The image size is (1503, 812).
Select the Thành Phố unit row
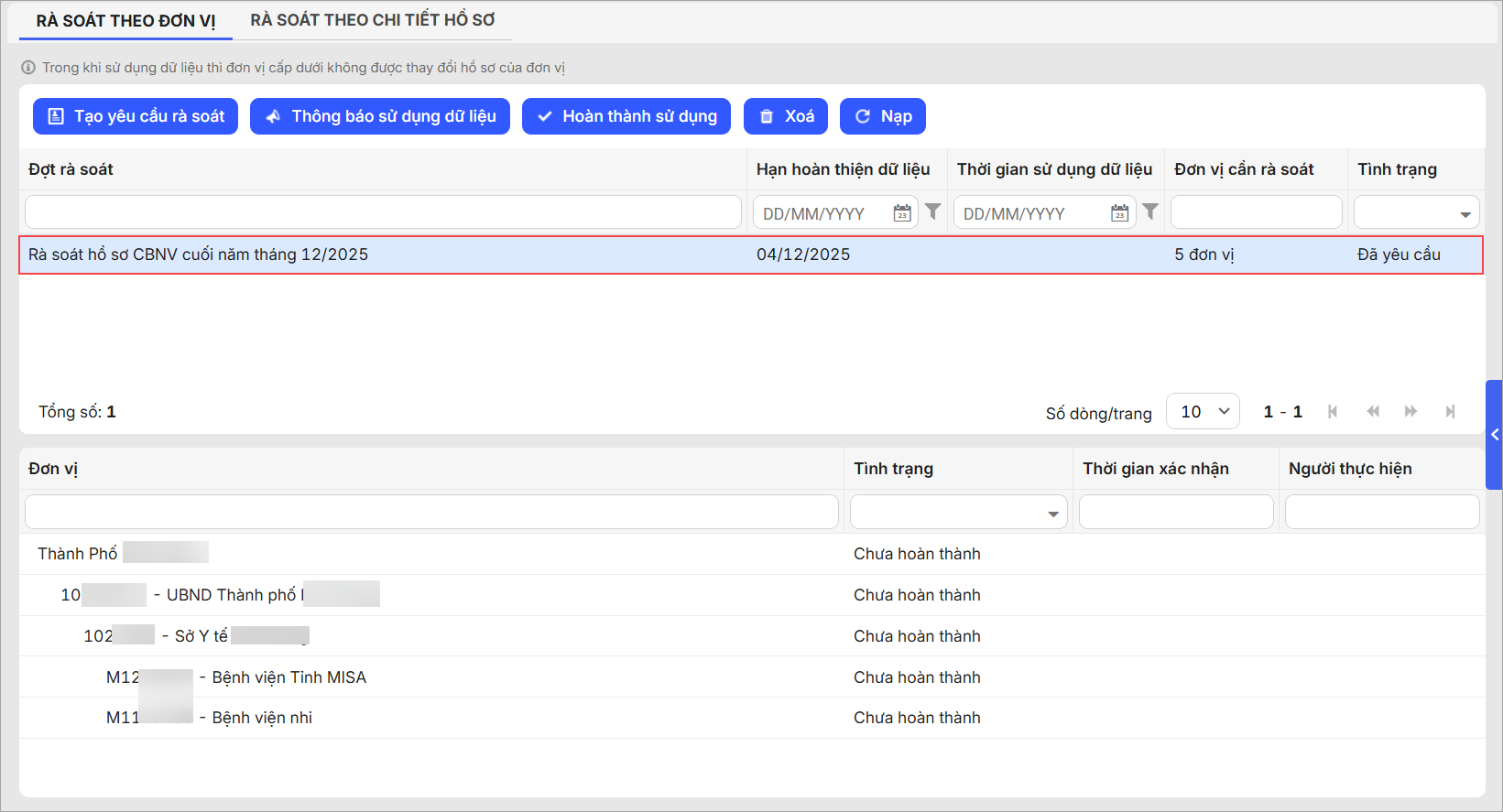pos(751,554)
